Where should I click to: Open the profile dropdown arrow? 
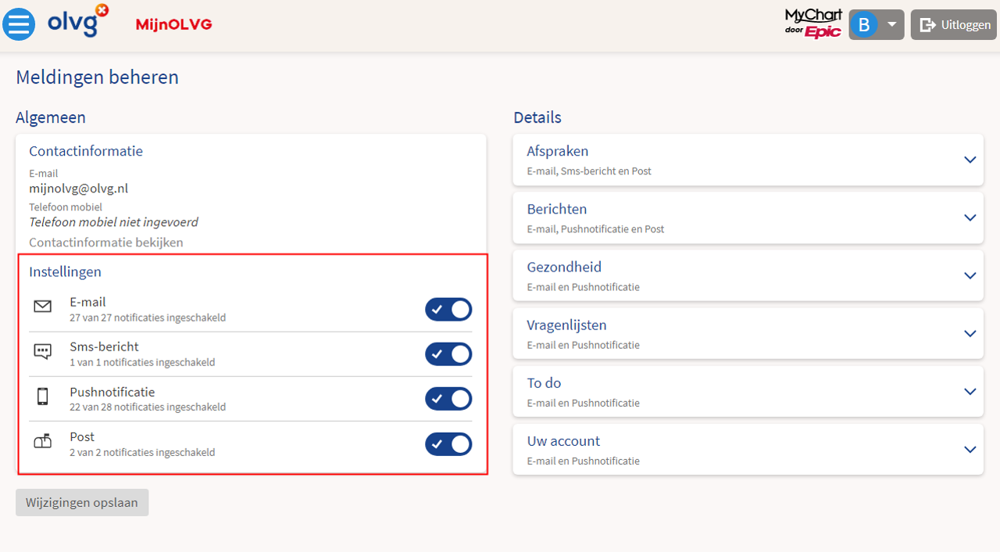(x=892, y=25)
